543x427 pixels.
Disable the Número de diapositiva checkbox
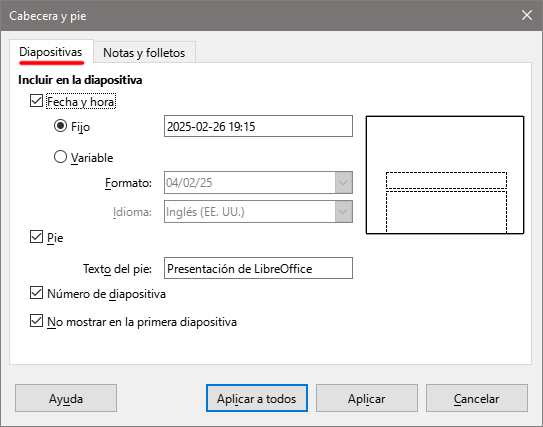tap(36, 293)
